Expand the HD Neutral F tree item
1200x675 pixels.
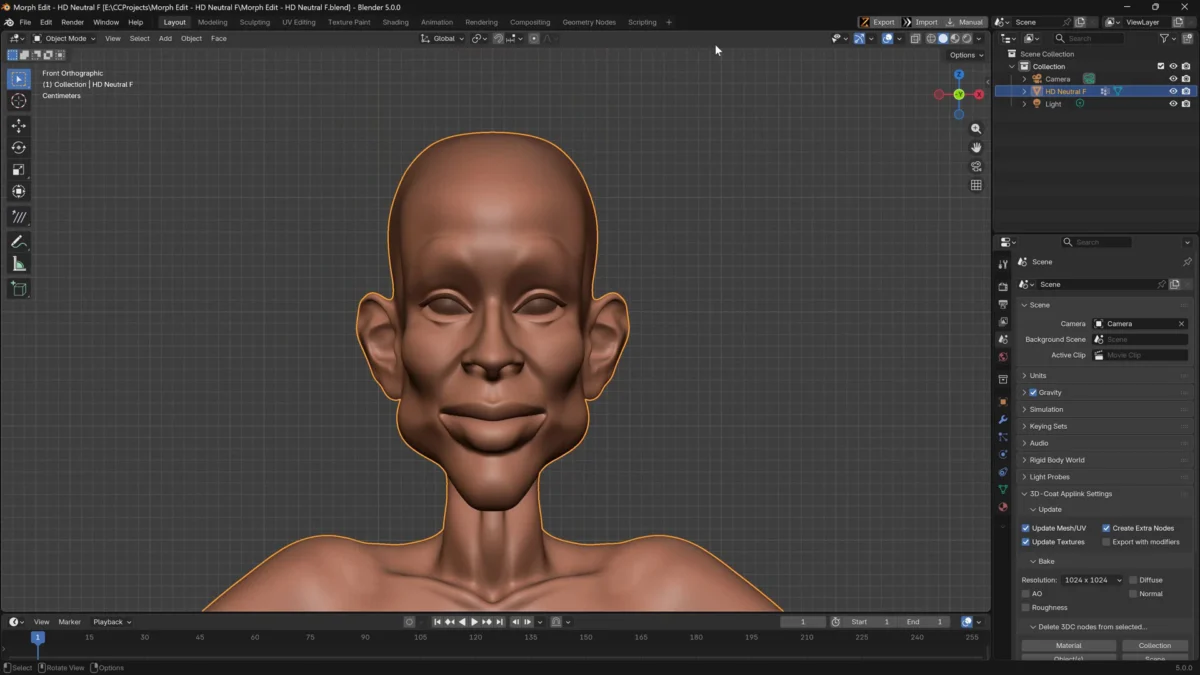click(1024, 91)
